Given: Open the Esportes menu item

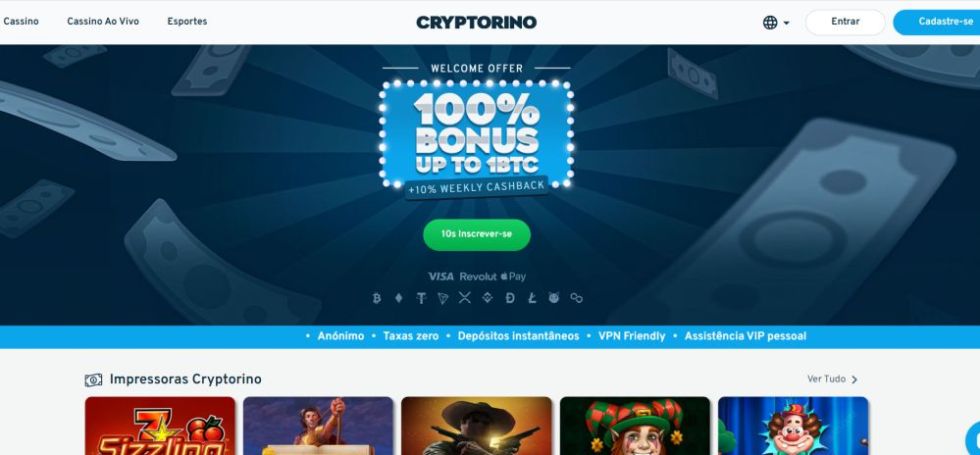Looking at the screenshot, I should (x=187, y=21).
